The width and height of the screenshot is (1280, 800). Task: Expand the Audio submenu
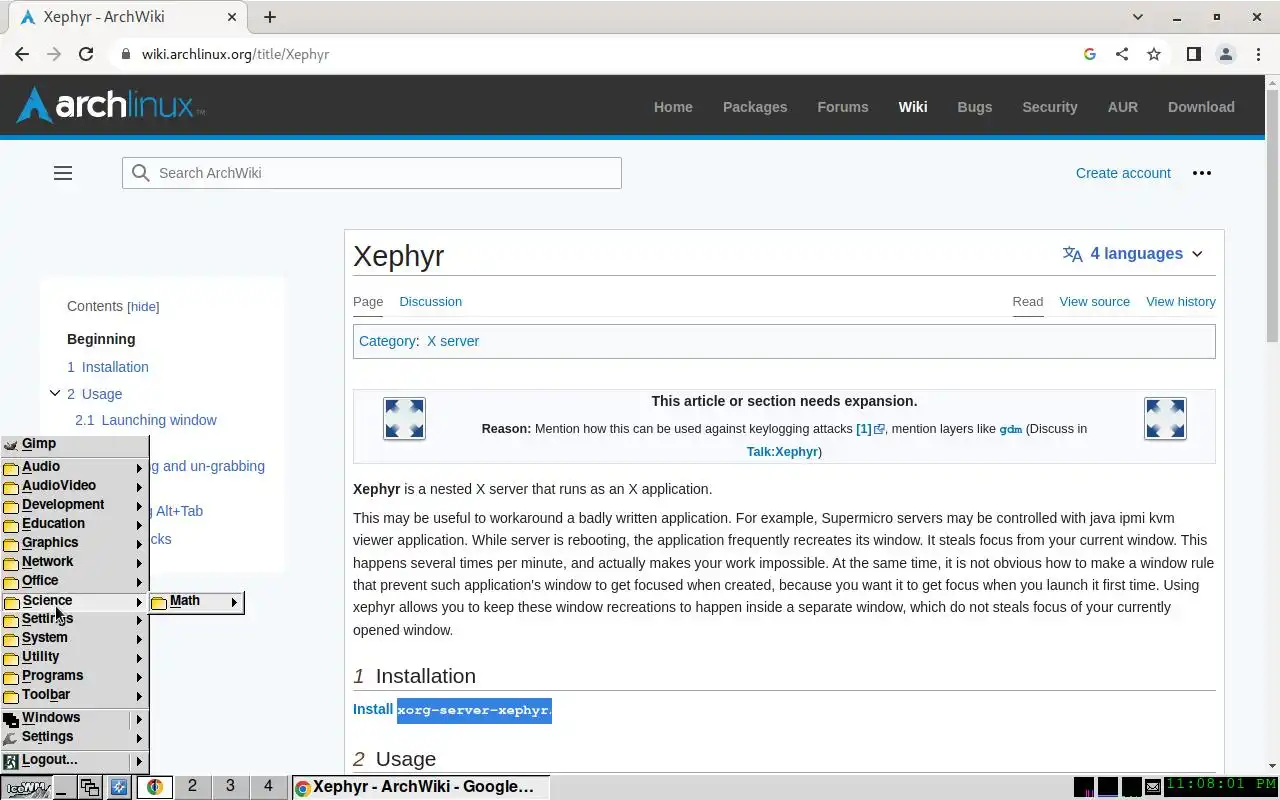click(74, 467)
